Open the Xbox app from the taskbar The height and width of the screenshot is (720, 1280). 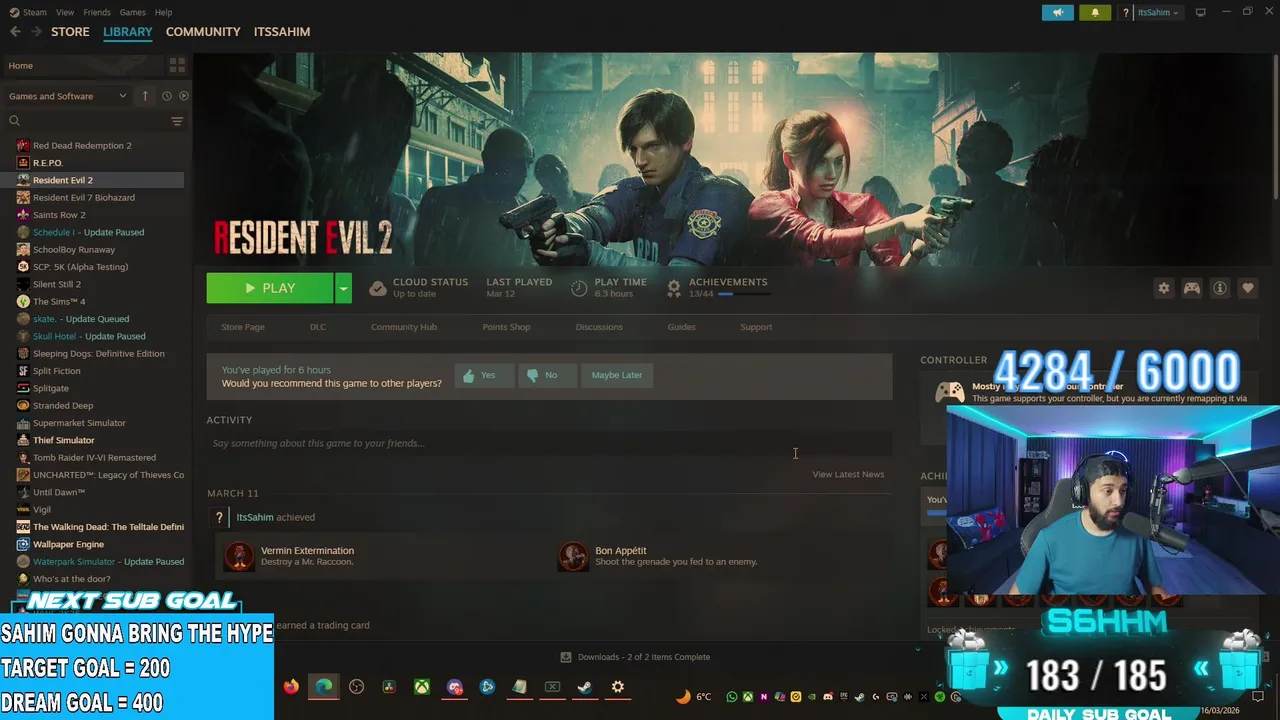click(423, 687)
